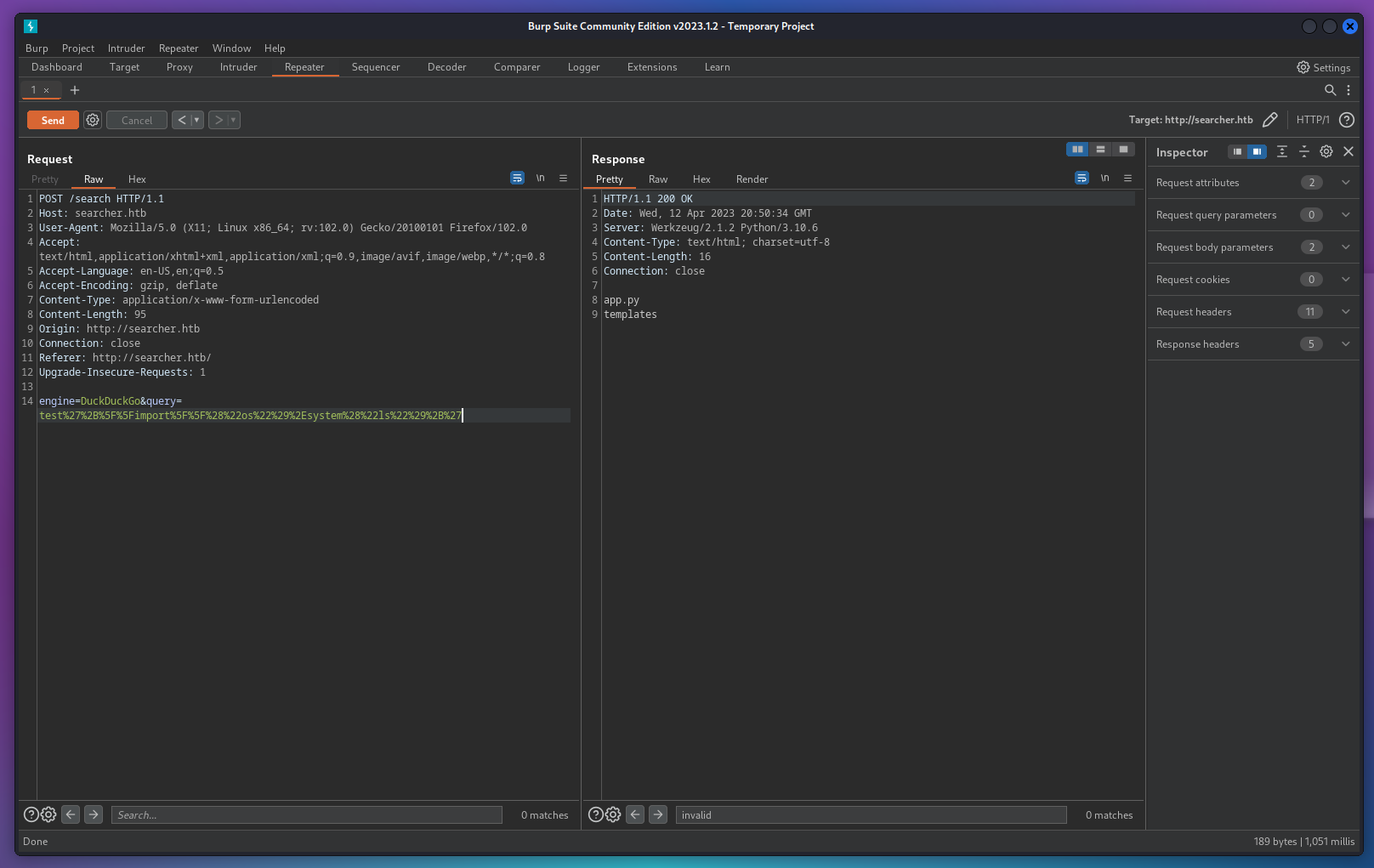Go to next request in history

[219, 120]
